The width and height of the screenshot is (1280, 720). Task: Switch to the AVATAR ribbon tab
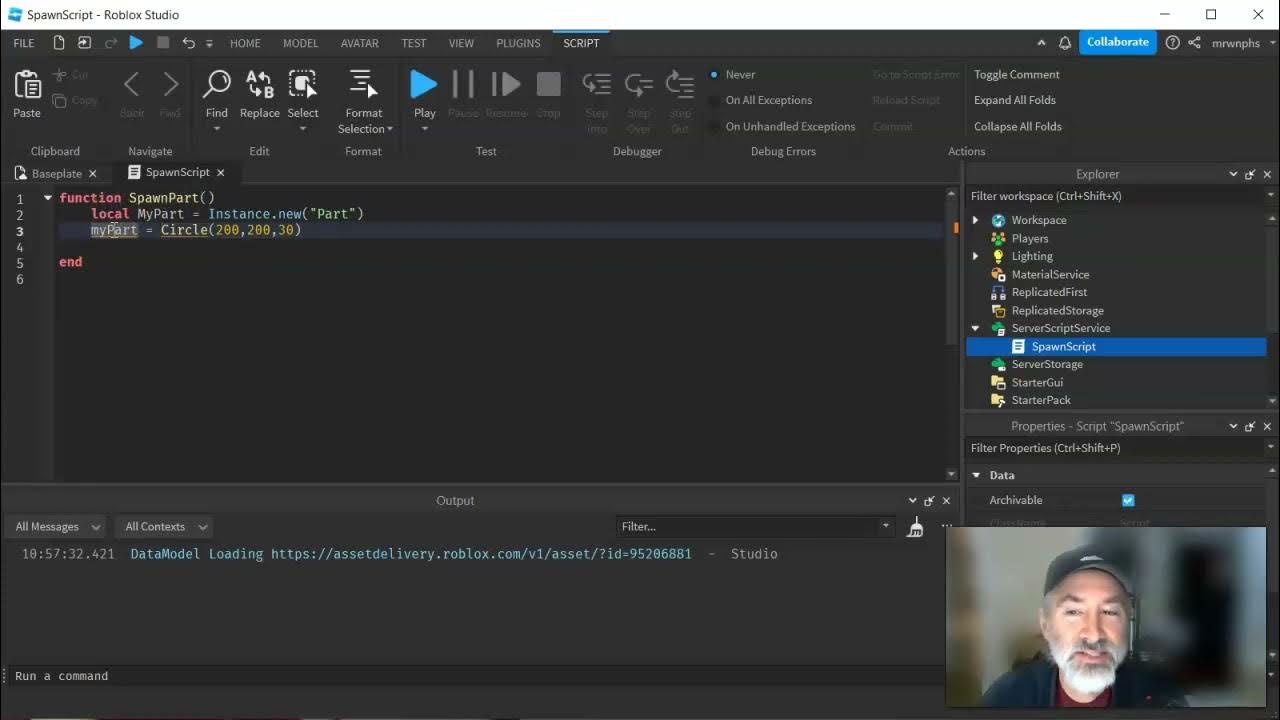pyautogui.click(x=359, y=43)
